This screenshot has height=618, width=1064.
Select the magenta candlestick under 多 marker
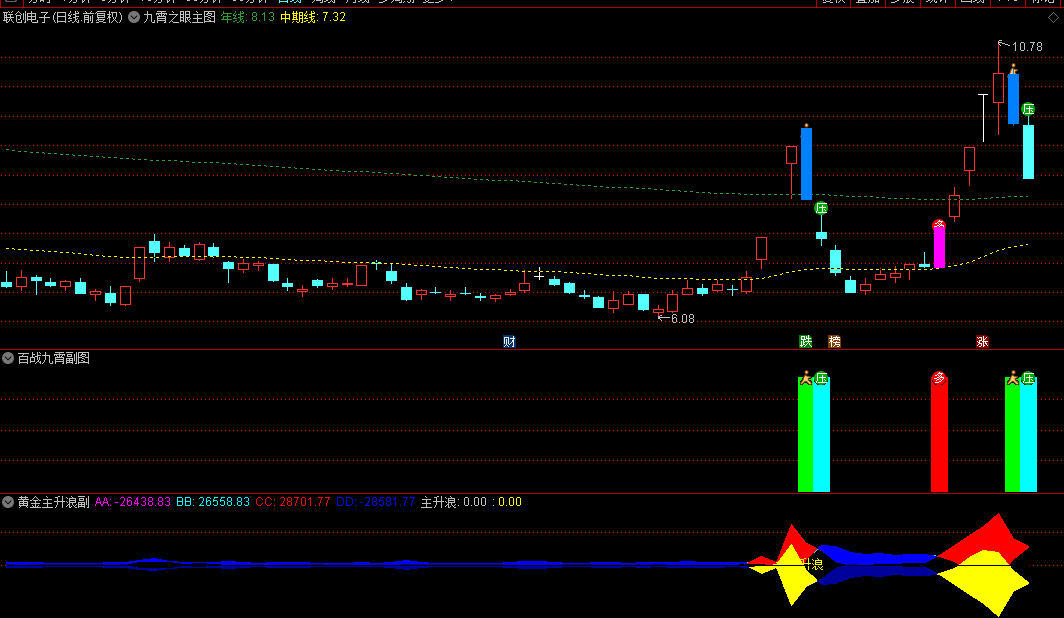click(x=939, y=248)
